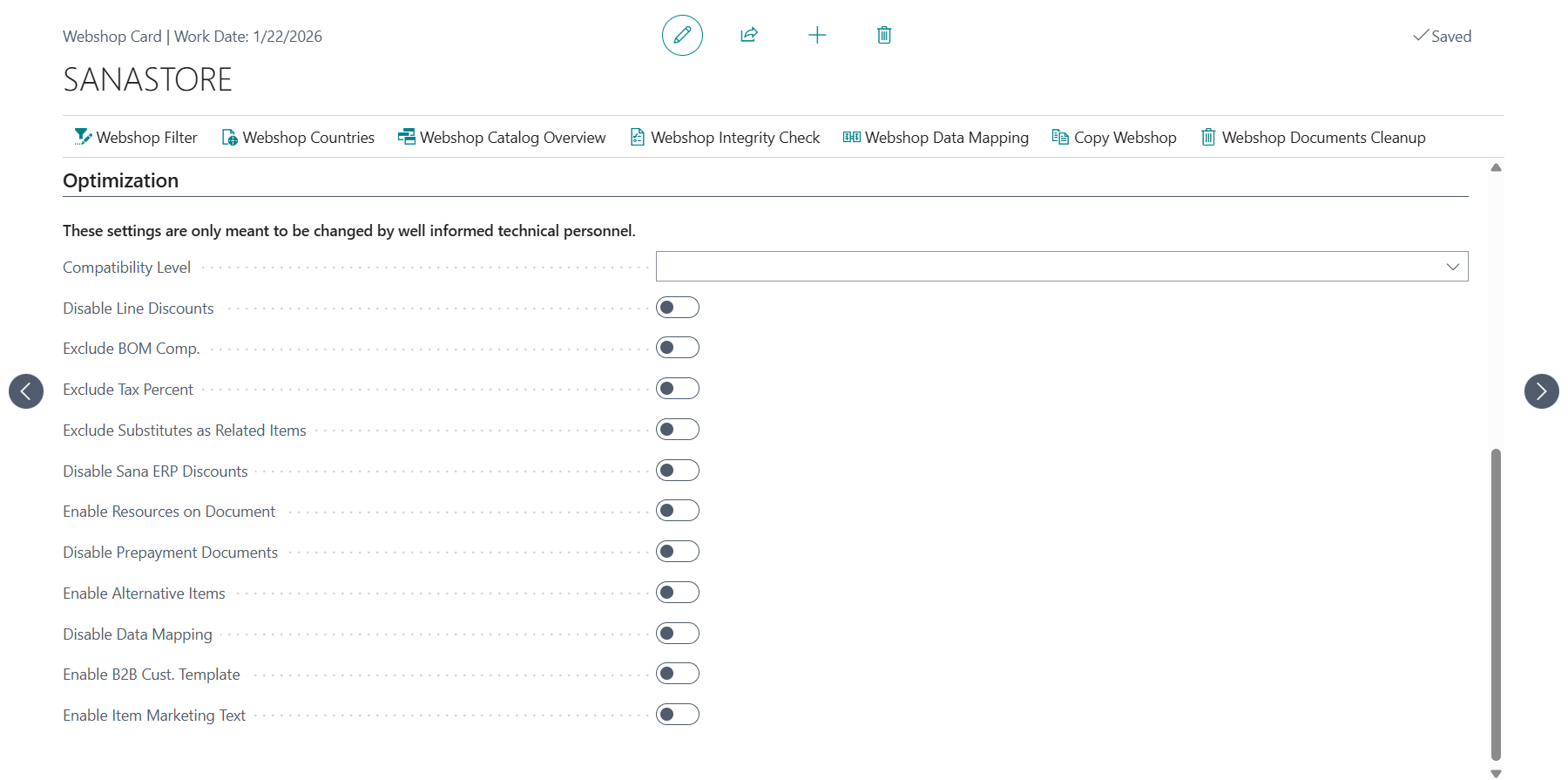1568x780 pixels.
Task: Open Webshop Countries action
Action: pos(298,137)
